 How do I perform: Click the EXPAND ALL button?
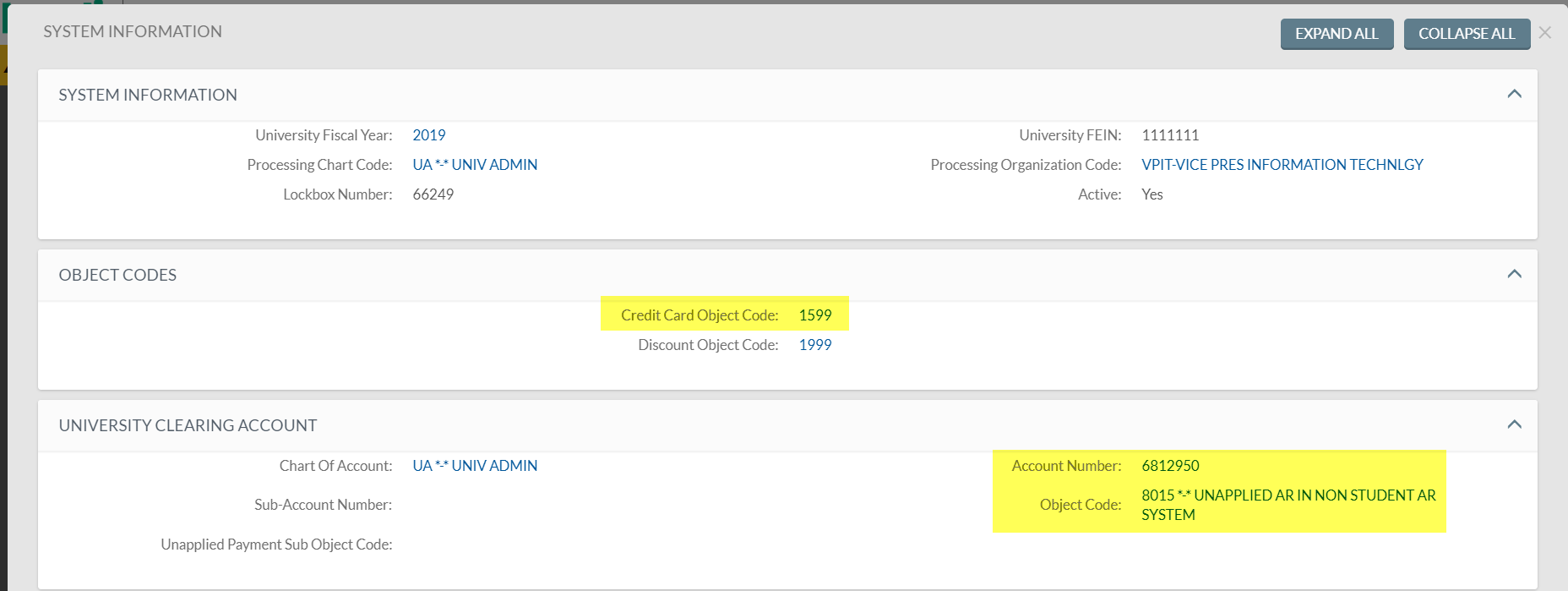[x=1337, y=34]
